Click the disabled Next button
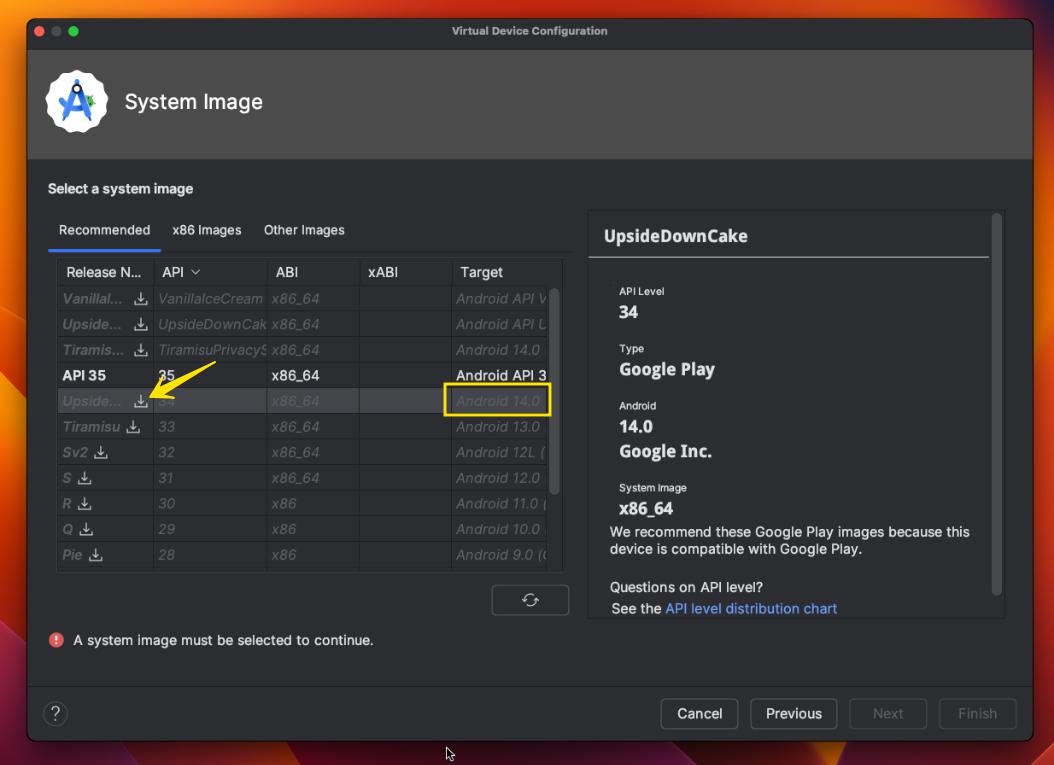Image resolution: width=1054 pixels, height=765 pixels. tap(888, 713)
